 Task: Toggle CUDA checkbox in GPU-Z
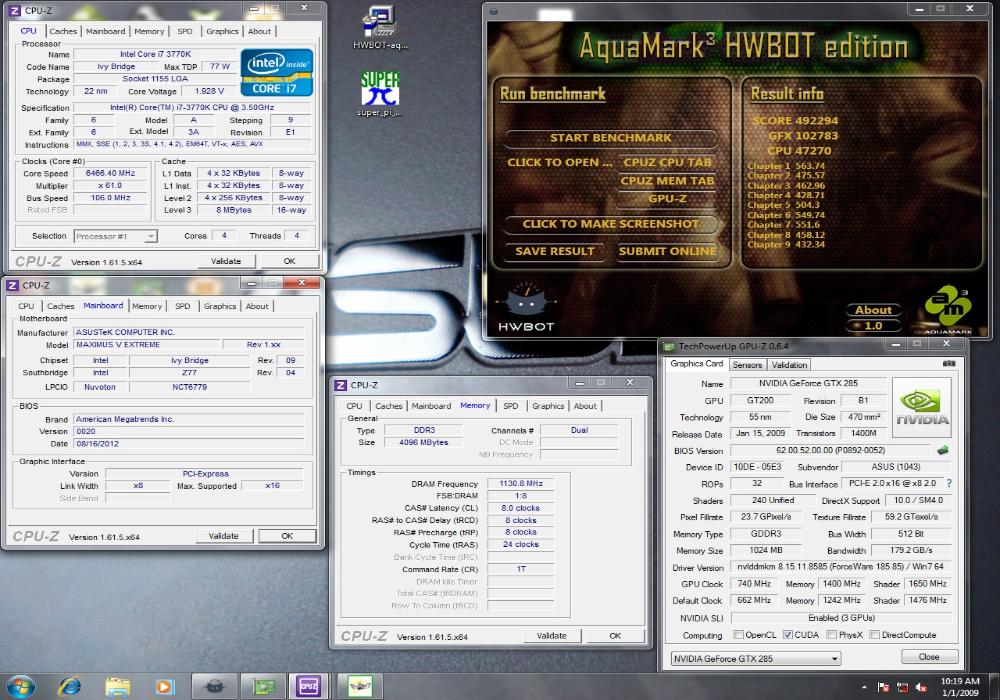pyautogui.click(x=788, y=635)
